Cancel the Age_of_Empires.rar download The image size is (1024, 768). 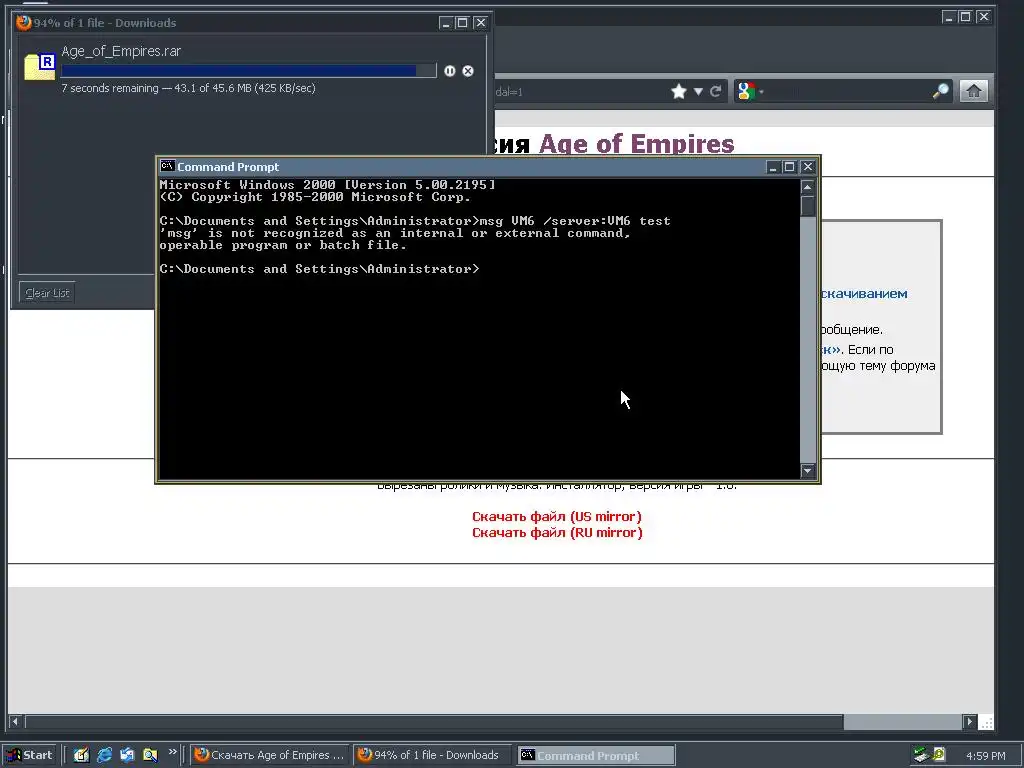coord(468,71)
